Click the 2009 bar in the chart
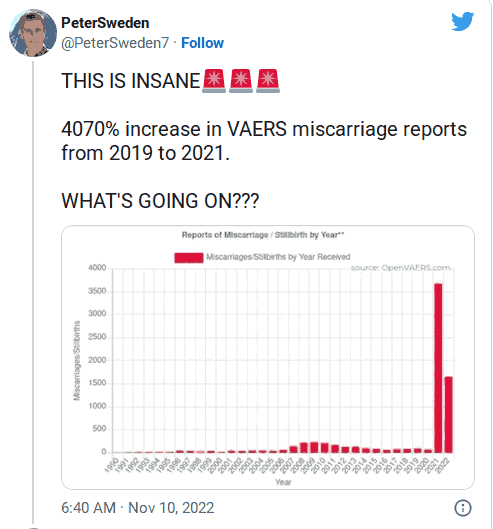 (314, 447)
